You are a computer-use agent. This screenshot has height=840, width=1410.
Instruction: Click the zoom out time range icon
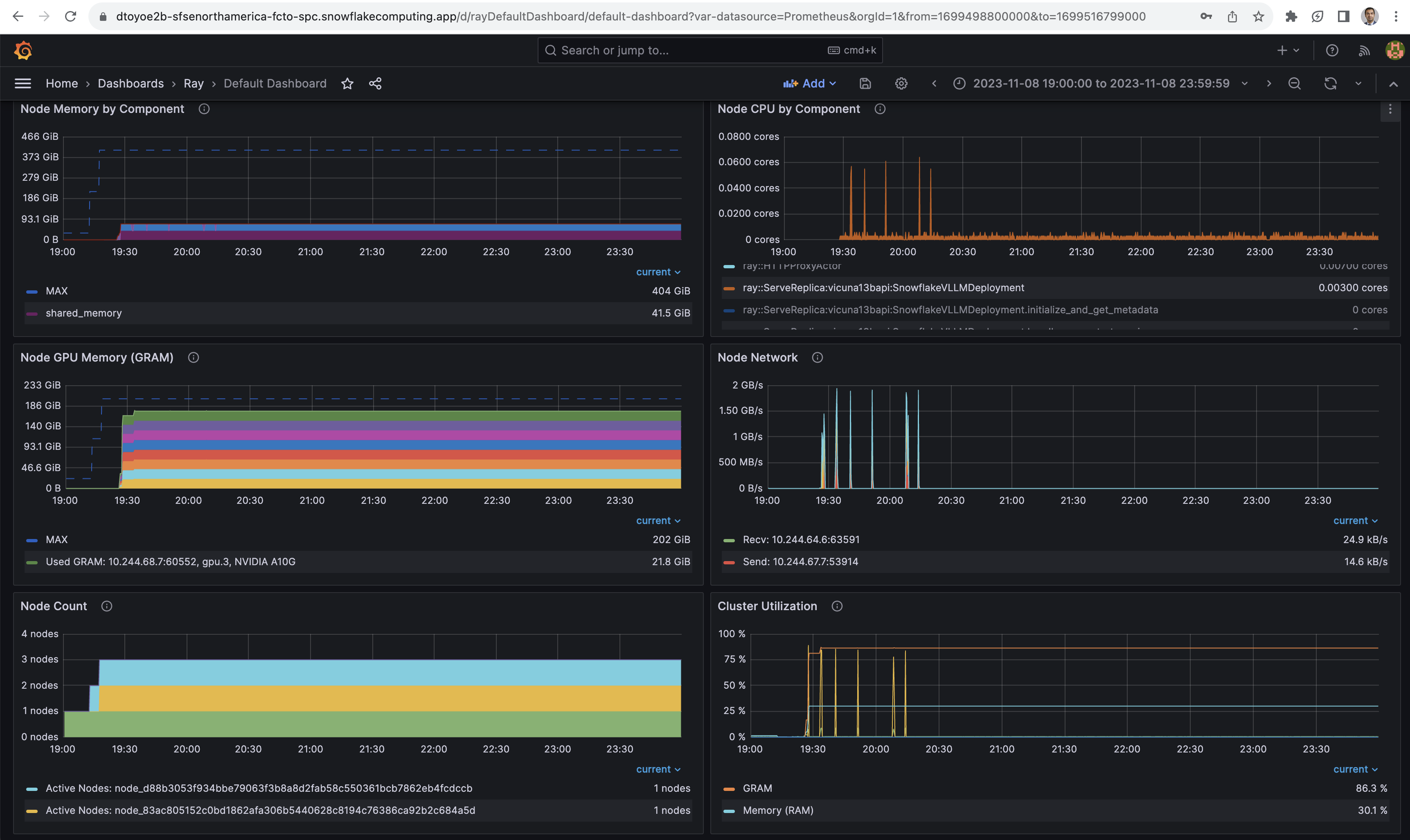click(1294, 84)
